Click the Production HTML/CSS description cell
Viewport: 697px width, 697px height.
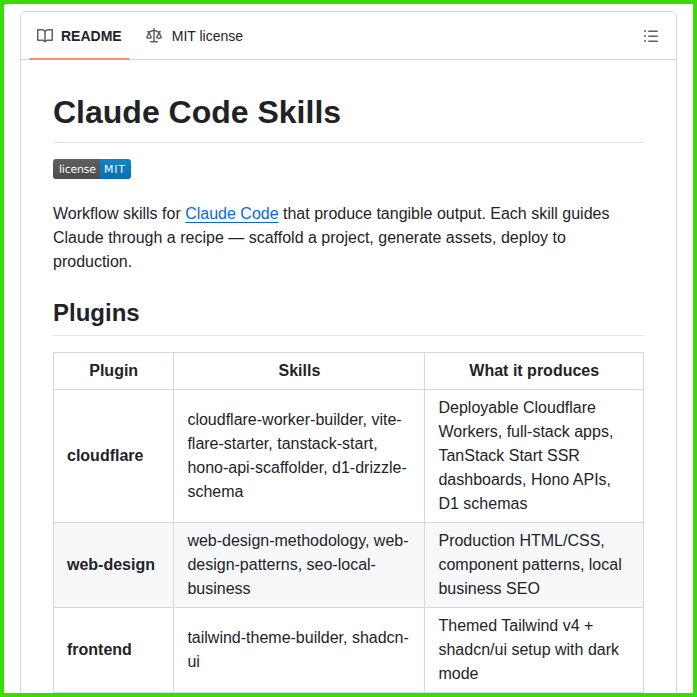(x=534, y=565)
